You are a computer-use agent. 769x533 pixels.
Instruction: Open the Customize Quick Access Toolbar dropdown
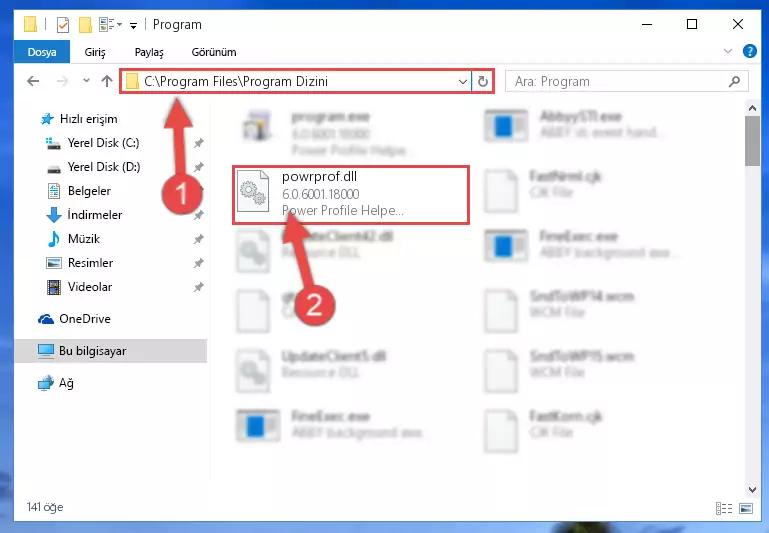pyautogui.click(x=133, y=25)
